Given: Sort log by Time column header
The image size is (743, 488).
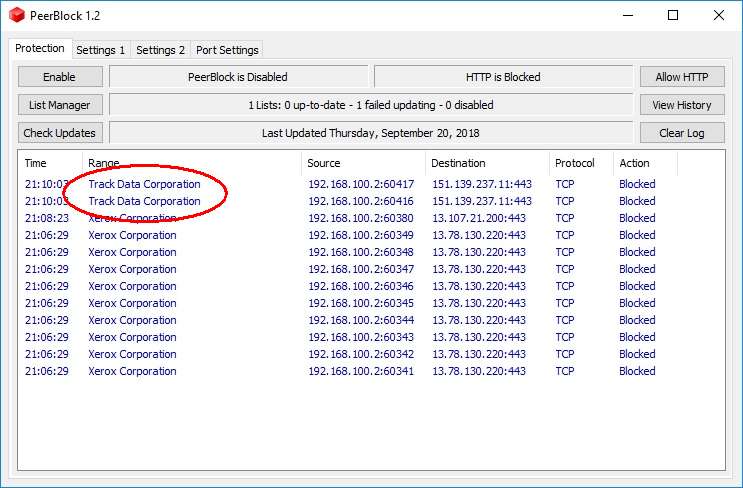Looking at the screenshot, I should (x=50, y=163).
